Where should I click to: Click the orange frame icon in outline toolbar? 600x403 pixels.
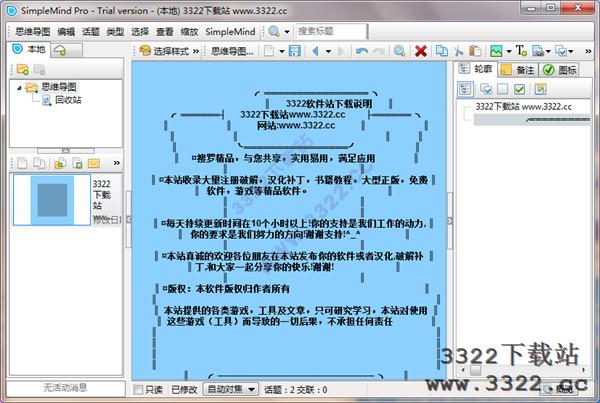pos(540,89)
